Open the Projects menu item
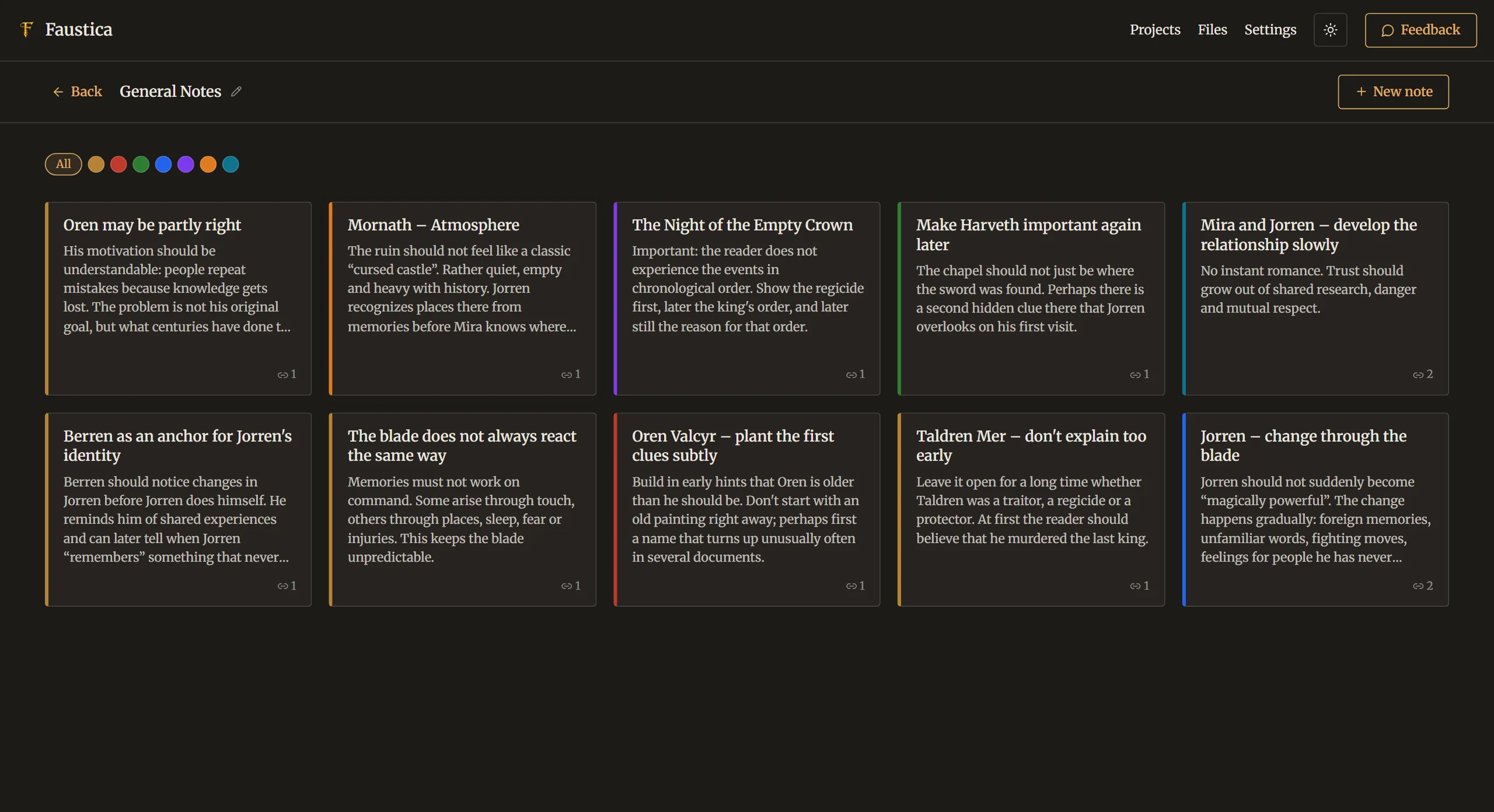The width and height of the screenshot is (1494, 812). 1155,30
